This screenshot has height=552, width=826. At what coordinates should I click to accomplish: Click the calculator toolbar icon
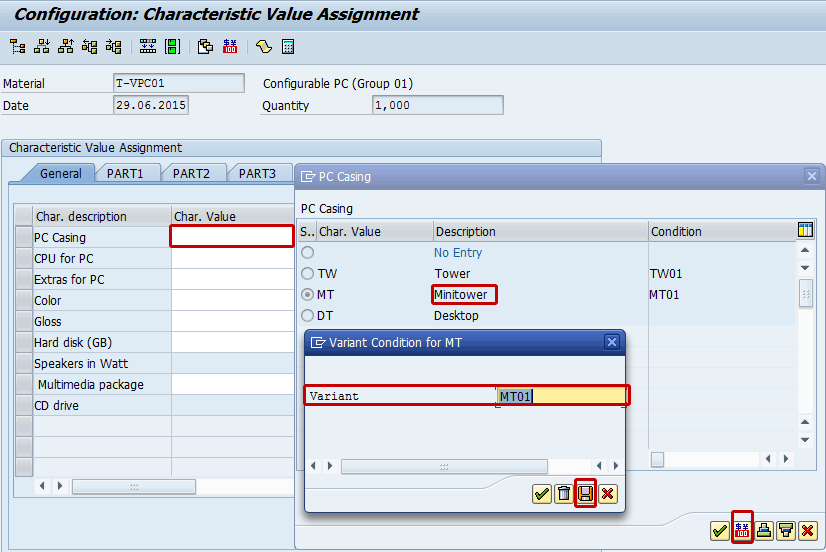[288, 47]
